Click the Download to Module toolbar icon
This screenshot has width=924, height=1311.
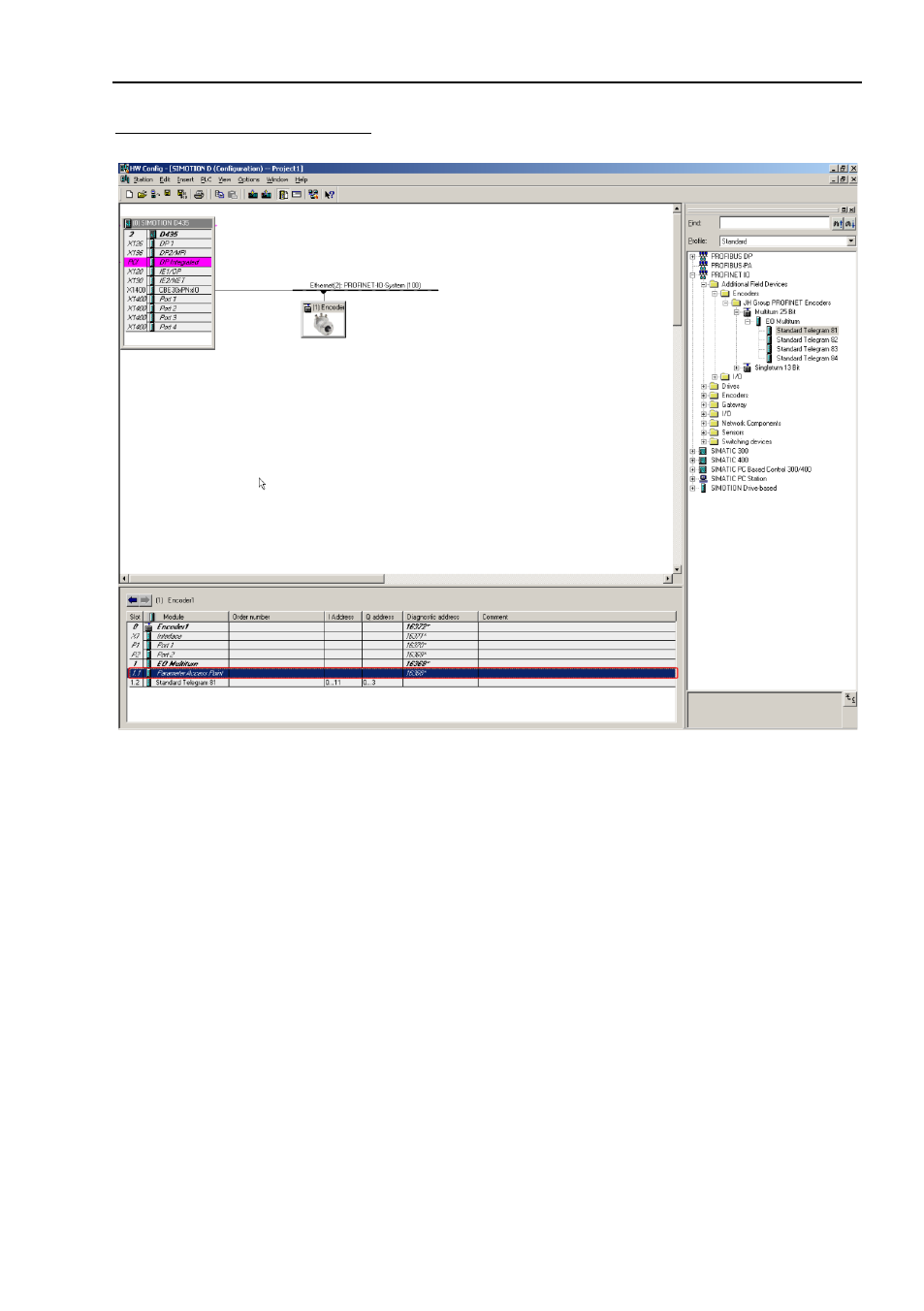click(253, 194)
